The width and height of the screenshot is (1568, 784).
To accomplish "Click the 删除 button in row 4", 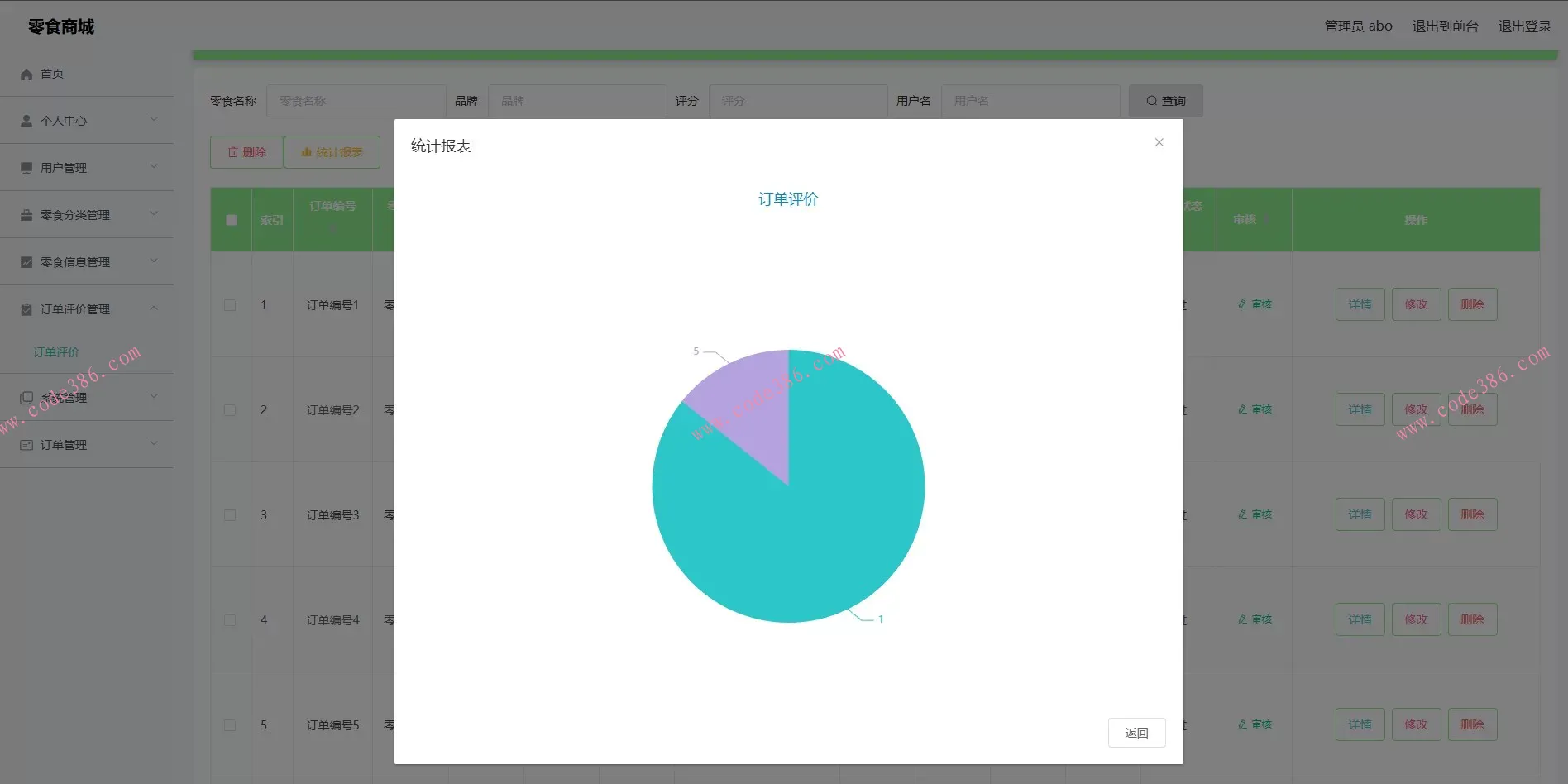I will coord(1472,619).
